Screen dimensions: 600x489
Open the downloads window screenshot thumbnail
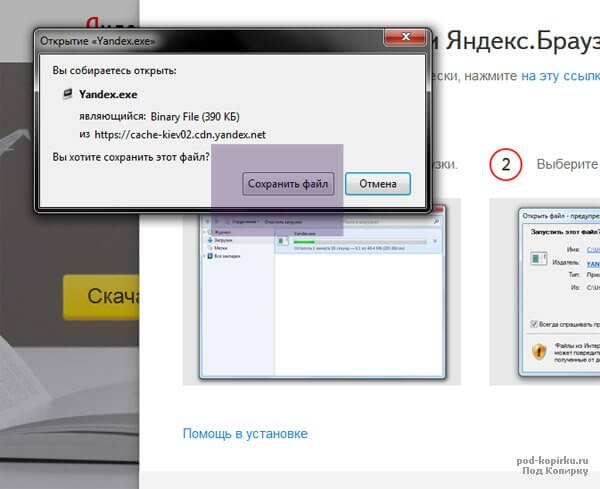[x=322, y=292]
